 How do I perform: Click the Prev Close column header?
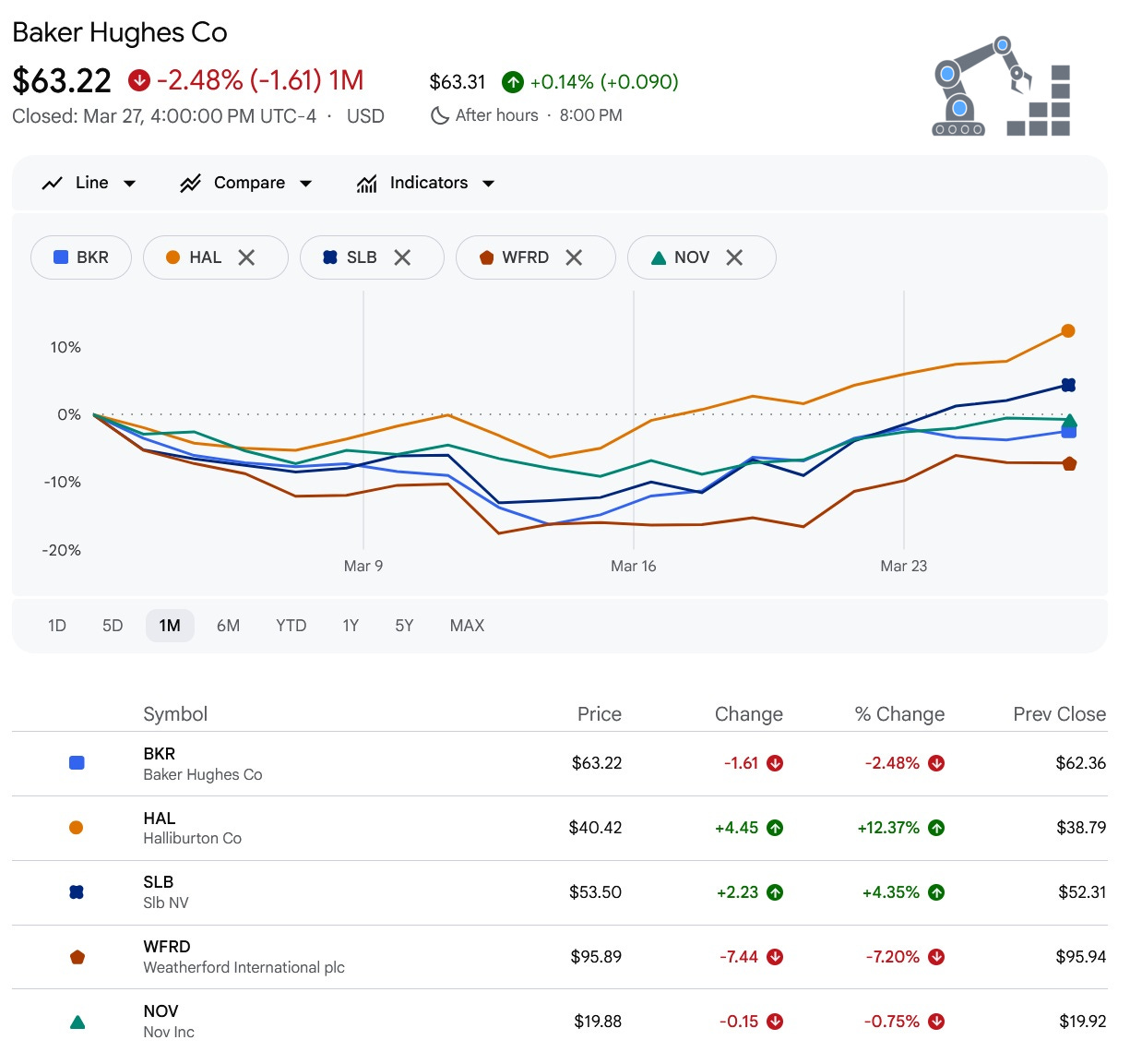coord(1060,714)
